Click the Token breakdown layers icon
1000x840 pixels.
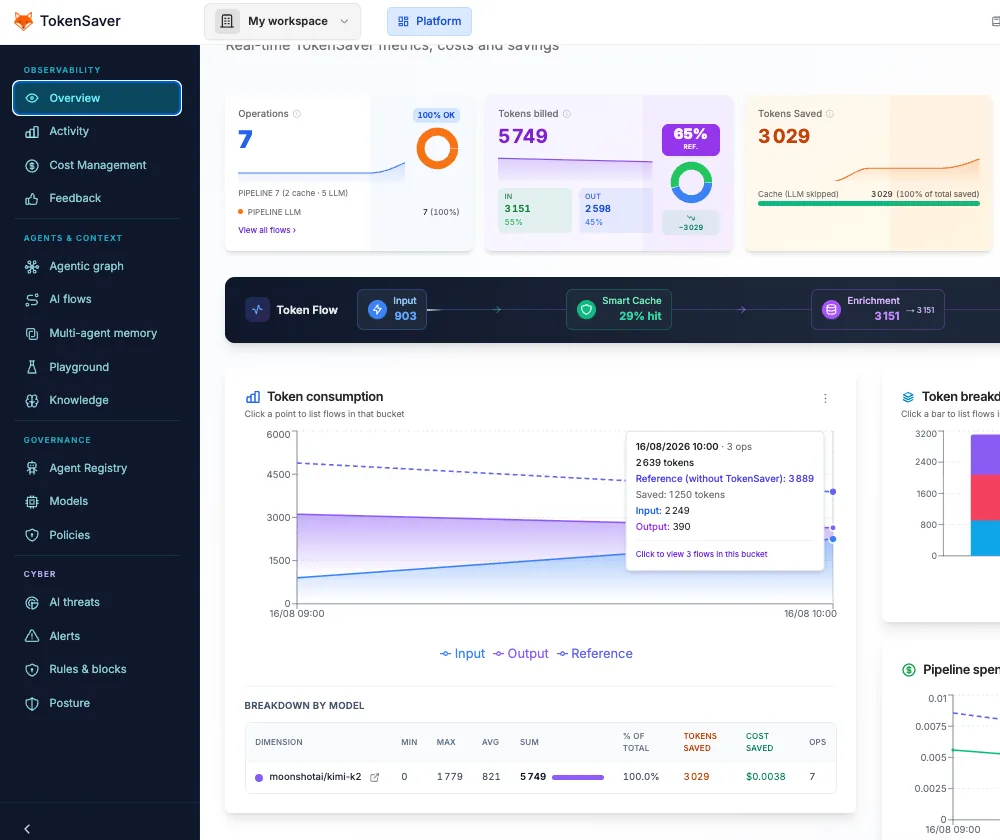pos(908,397)
